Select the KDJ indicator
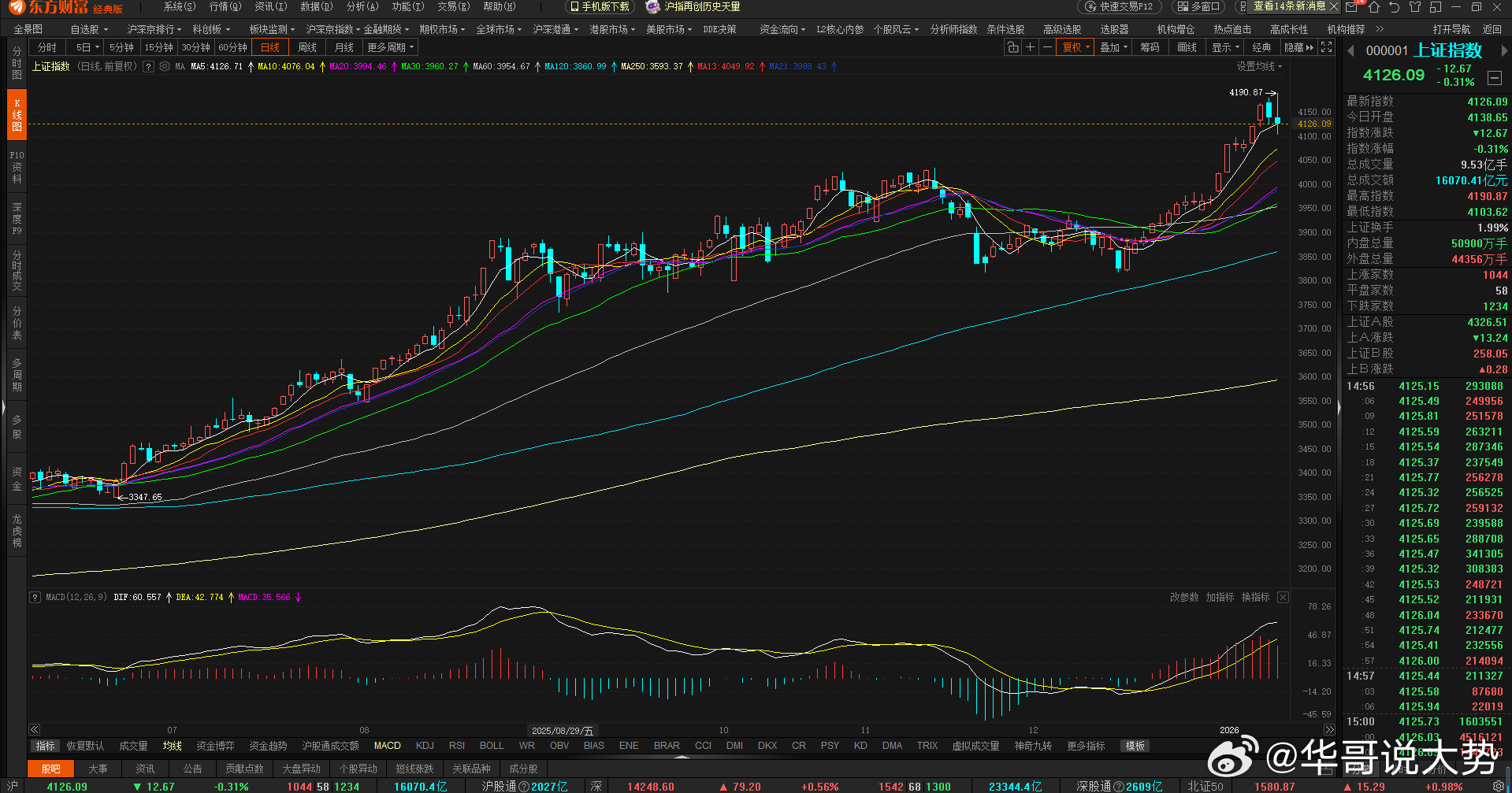1512x793 pixels. pos(425,746)
